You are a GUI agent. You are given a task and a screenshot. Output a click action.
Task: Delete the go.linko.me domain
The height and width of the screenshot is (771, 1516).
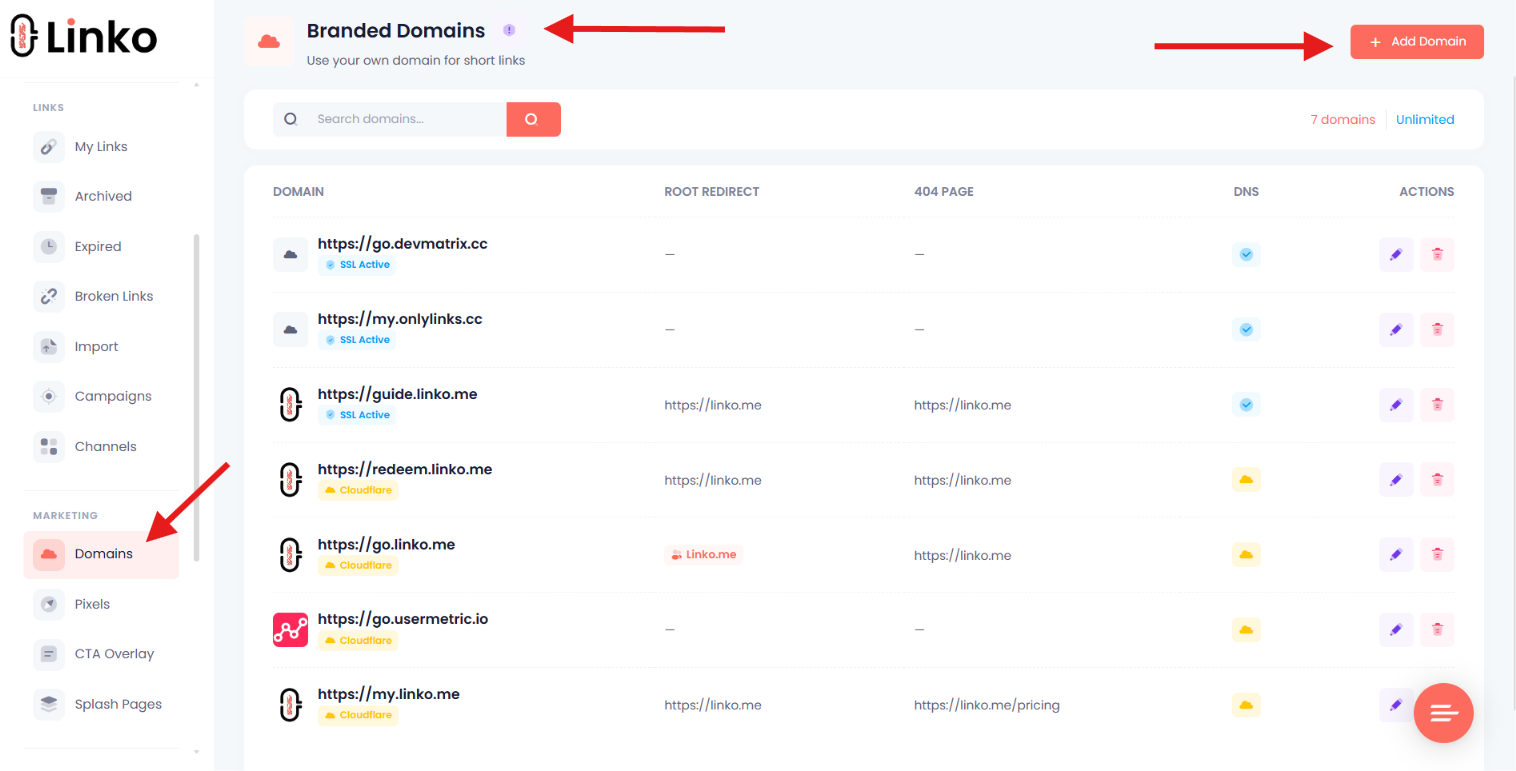1437,555
